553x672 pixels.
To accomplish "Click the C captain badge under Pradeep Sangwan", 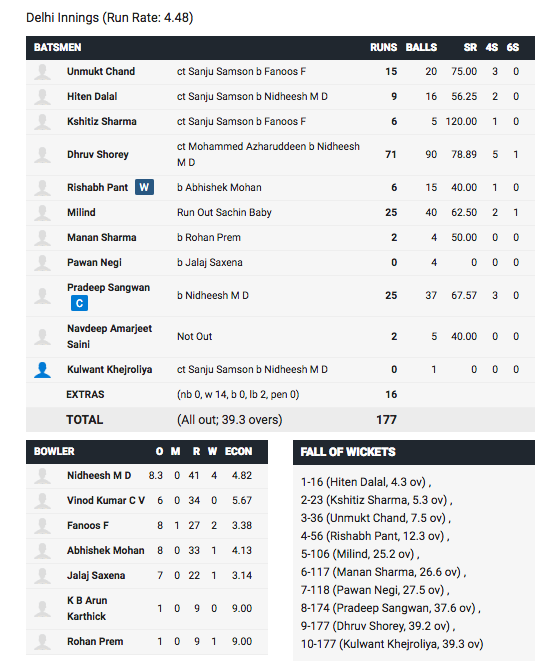I will pyautogui.click(x=79, y=303).
